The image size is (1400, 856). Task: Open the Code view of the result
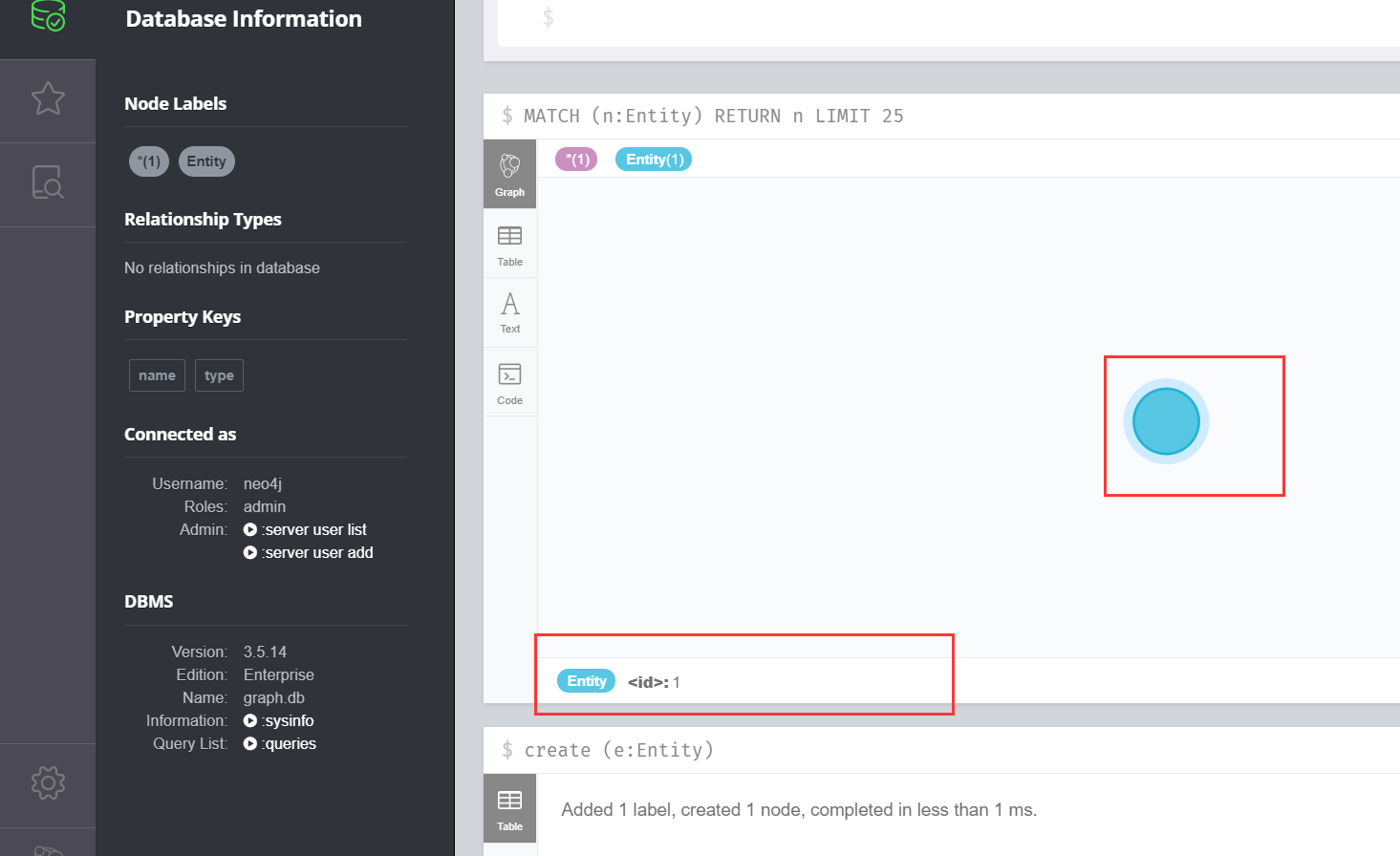point(509,380)
